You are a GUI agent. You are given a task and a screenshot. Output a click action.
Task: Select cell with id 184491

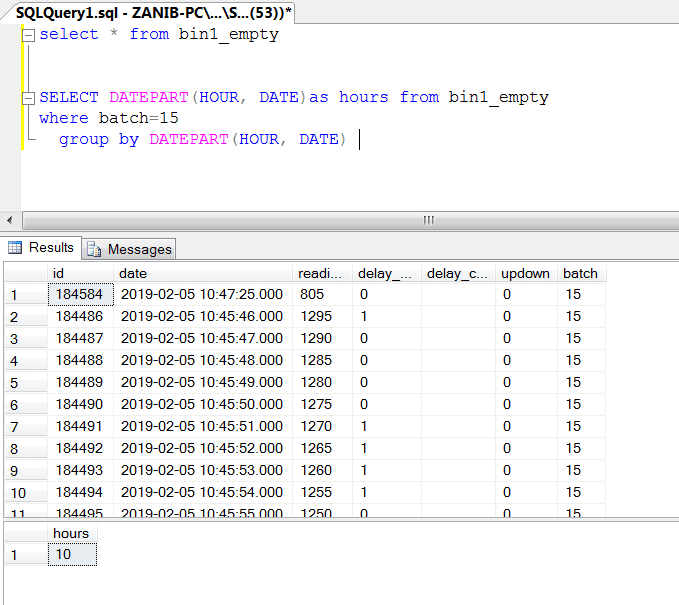click(81, 427)
